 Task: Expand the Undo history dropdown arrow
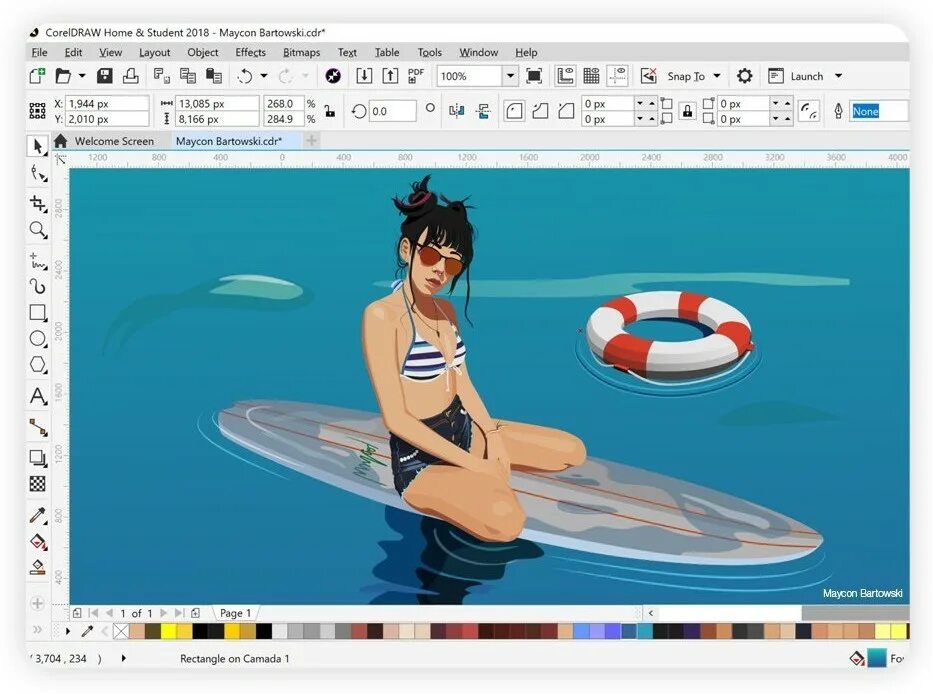(264, 76)
